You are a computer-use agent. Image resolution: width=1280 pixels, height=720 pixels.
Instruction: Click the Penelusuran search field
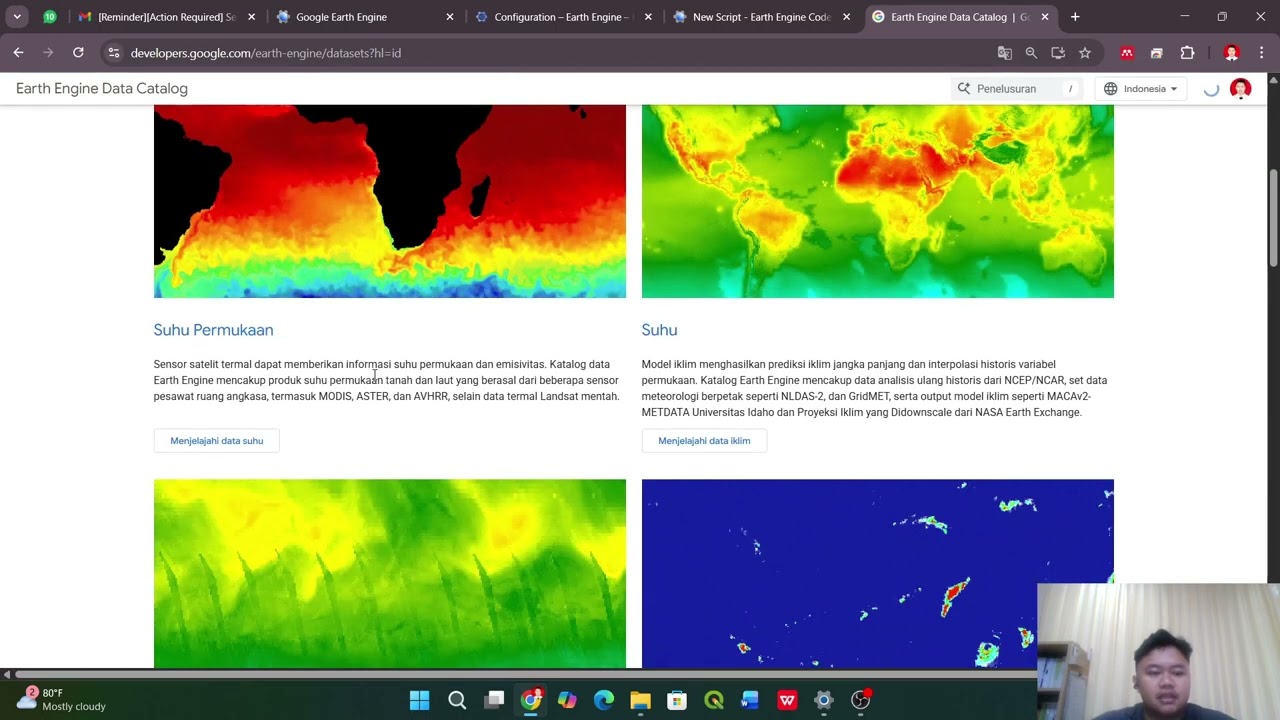(x=1017, y=89)
